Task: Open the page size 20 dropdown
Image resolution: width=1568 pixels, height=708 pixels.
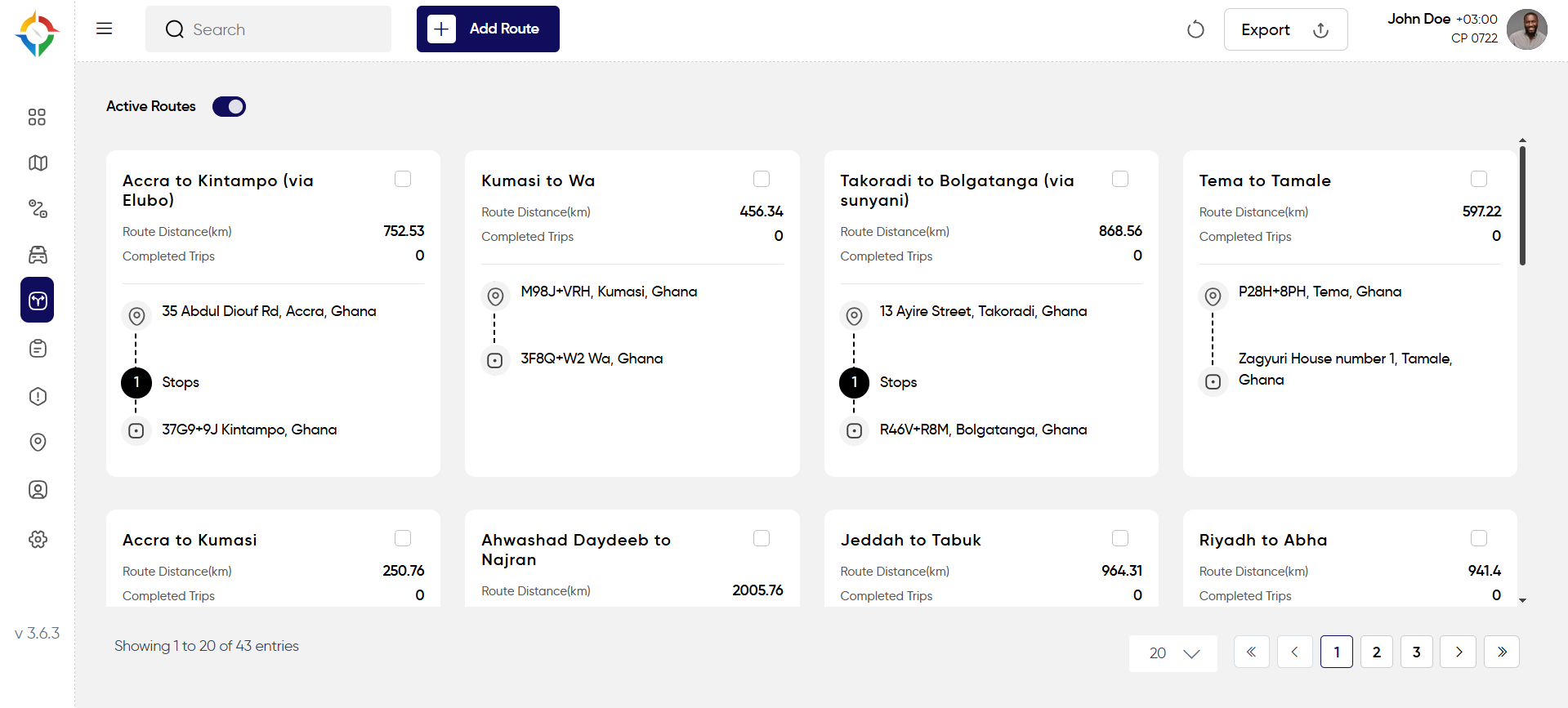Action: [x=1173, y=653]
